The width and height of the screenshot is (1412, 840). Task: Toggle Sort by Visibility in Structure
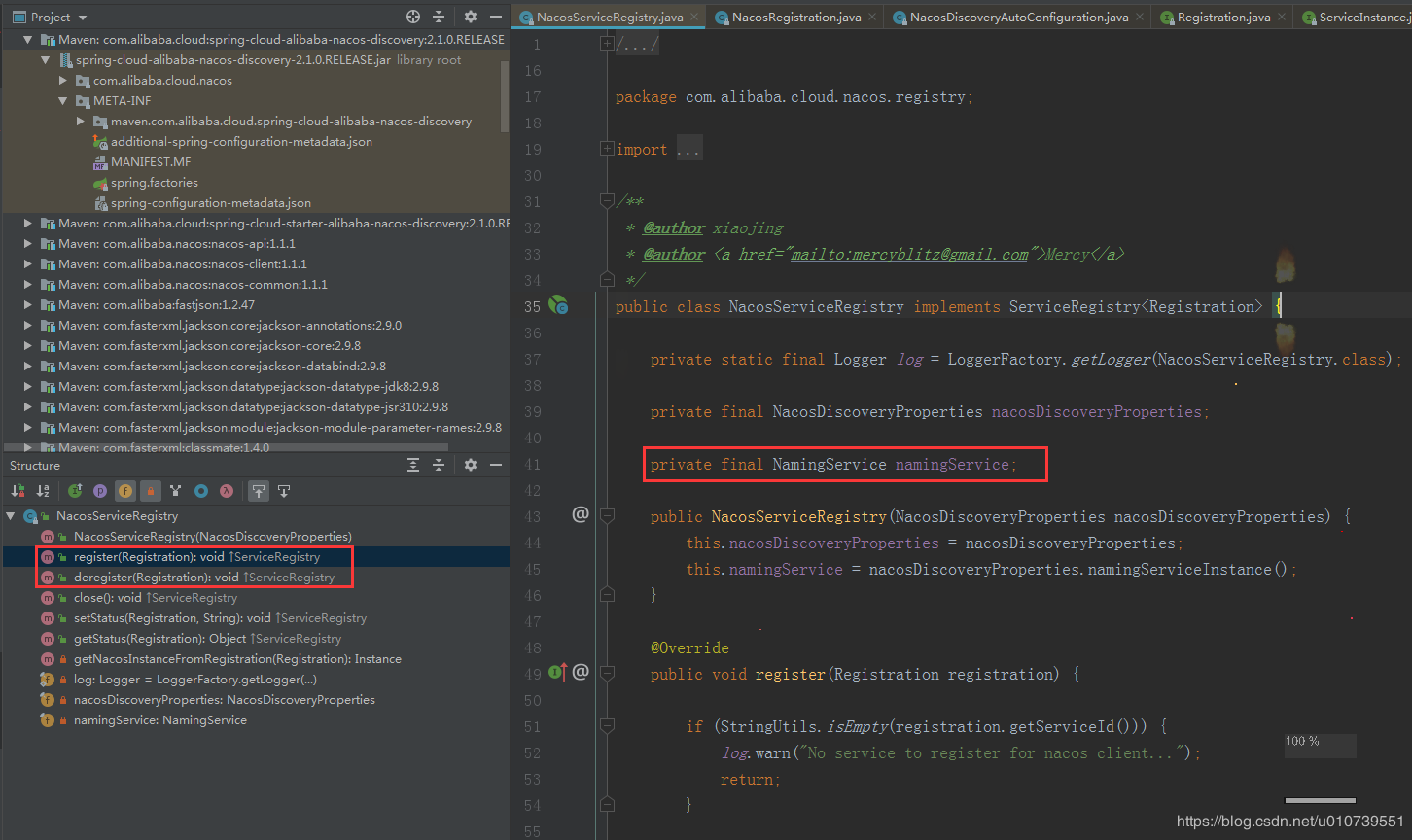[17, 491]
